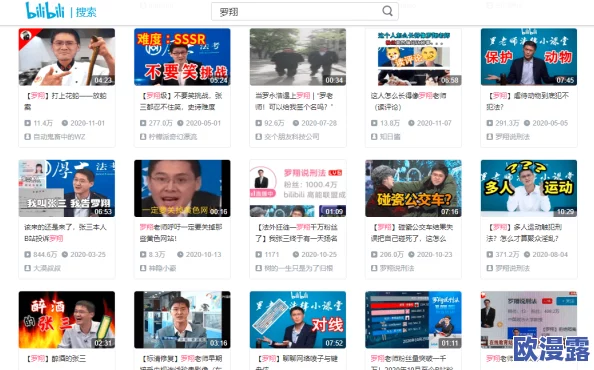Click the bilibili logo in the header
This screenshot has height=370, width=594.
point(45,11)
